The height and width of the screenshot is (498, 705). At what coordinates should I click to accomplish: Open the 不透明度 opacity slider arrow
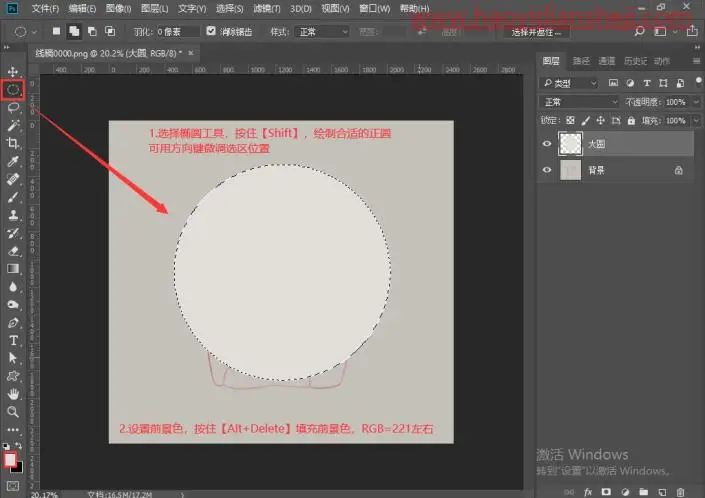coord(696,102)
